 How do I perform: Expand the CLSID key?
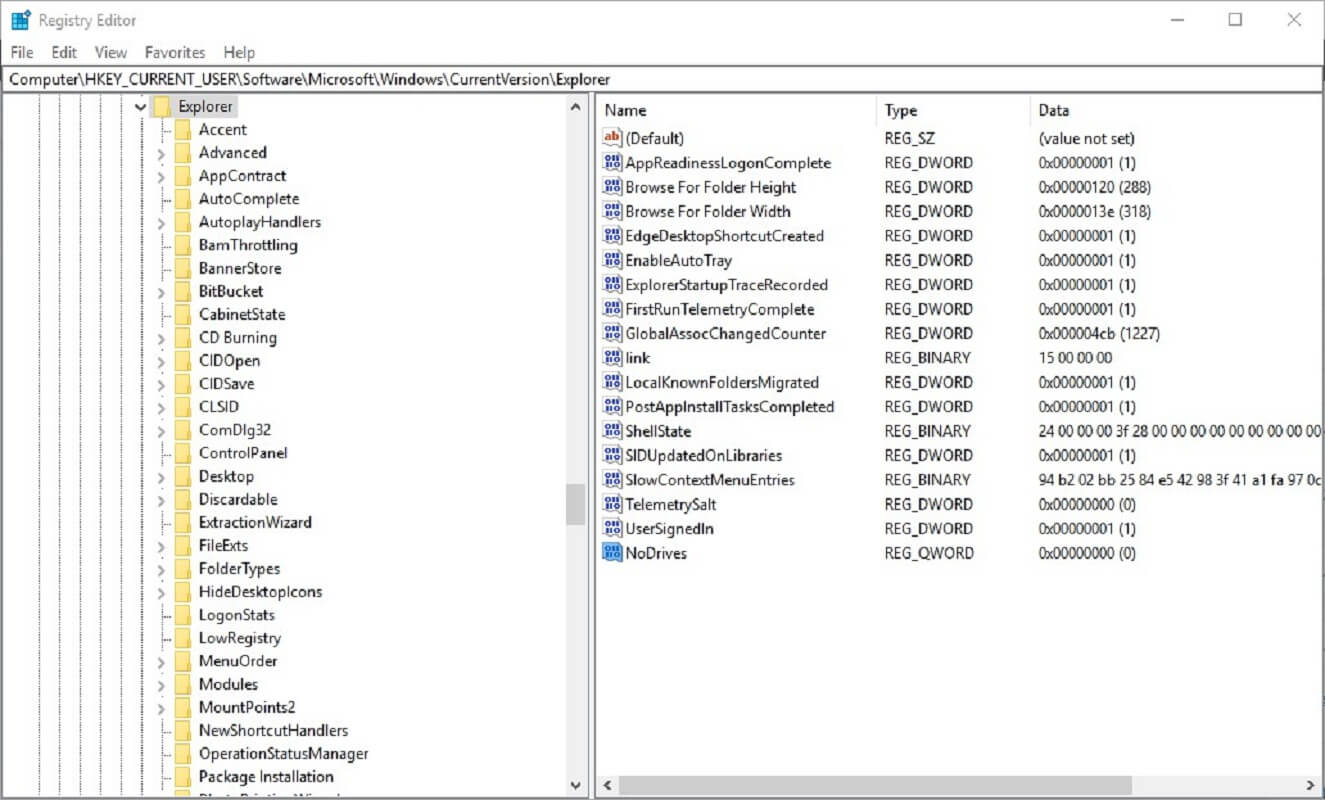[x=161, y=407]
